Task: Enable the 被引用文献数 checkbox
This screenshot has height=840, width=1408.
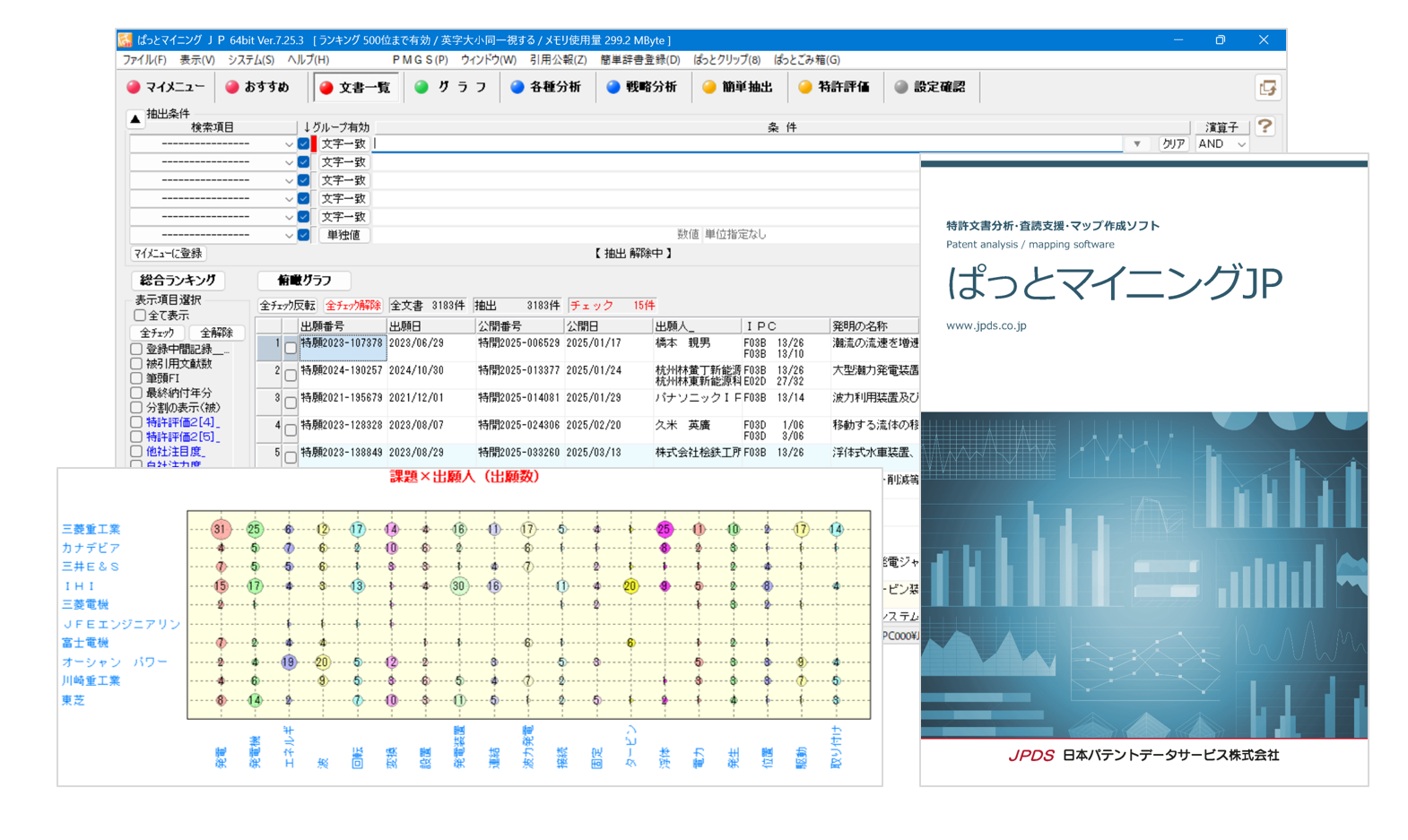Action: (136, 364)
